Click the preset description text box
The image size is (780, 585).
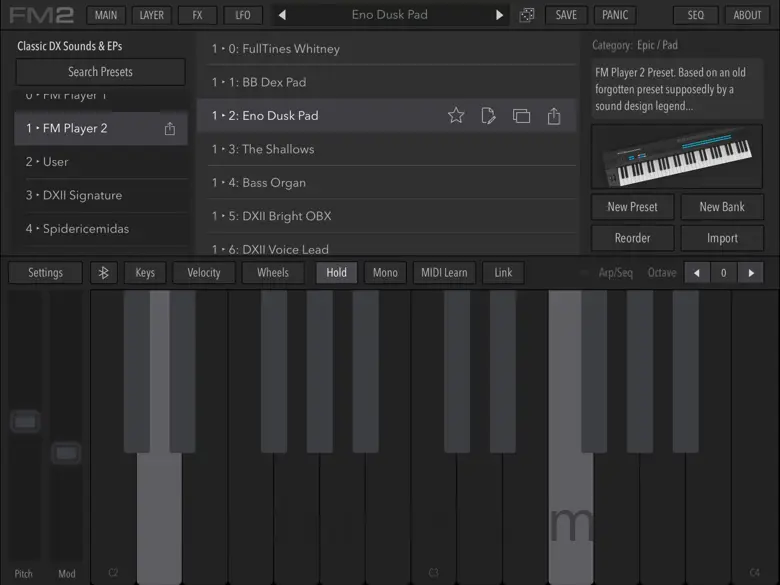[x=677, y=89]
